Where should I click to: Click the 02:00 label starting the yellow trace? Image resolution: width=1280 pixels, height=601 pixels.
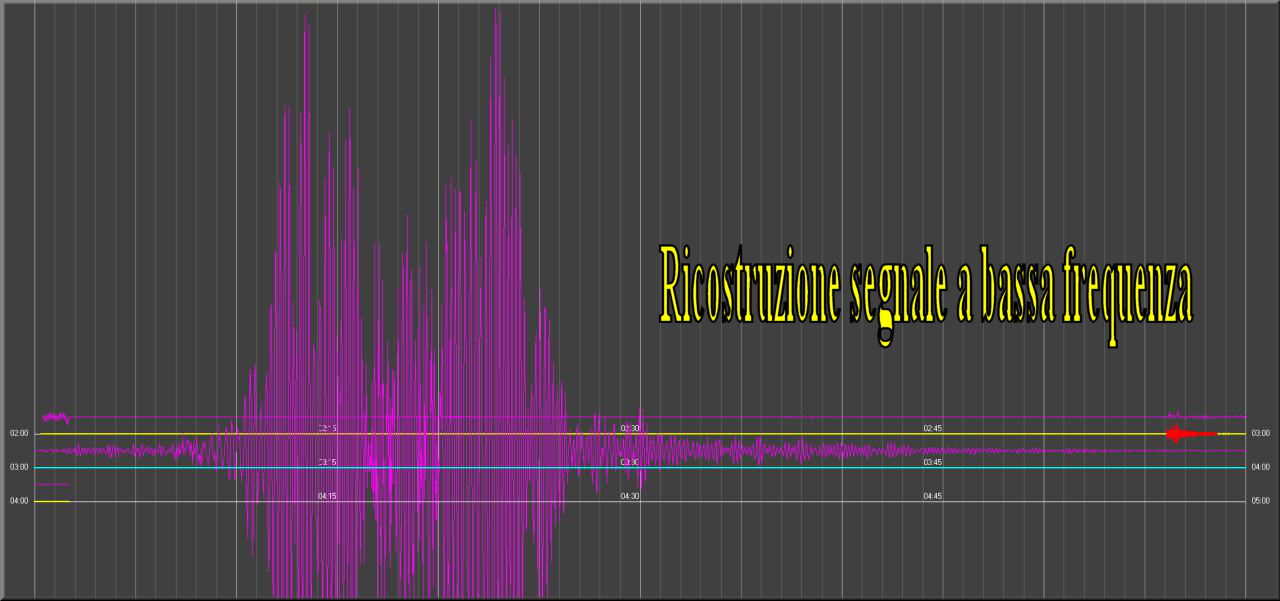pos(19,434)
